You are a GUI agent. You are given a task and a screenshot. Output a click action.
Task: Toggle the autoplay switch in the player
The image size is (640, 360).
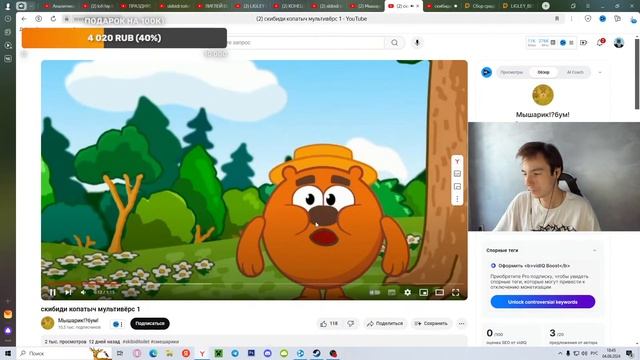click(375, 292)
